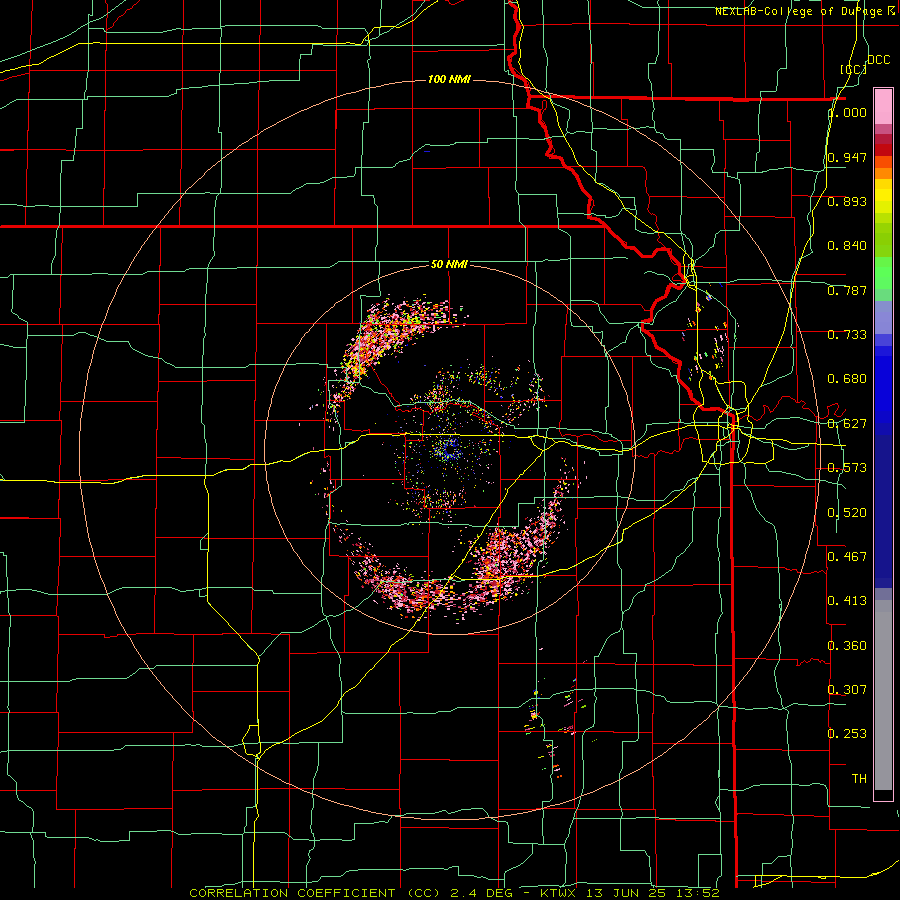900x900 pixels.
Task: Select the 0.680 scale value
Action: pyautogui.click(x=848, y=379)
